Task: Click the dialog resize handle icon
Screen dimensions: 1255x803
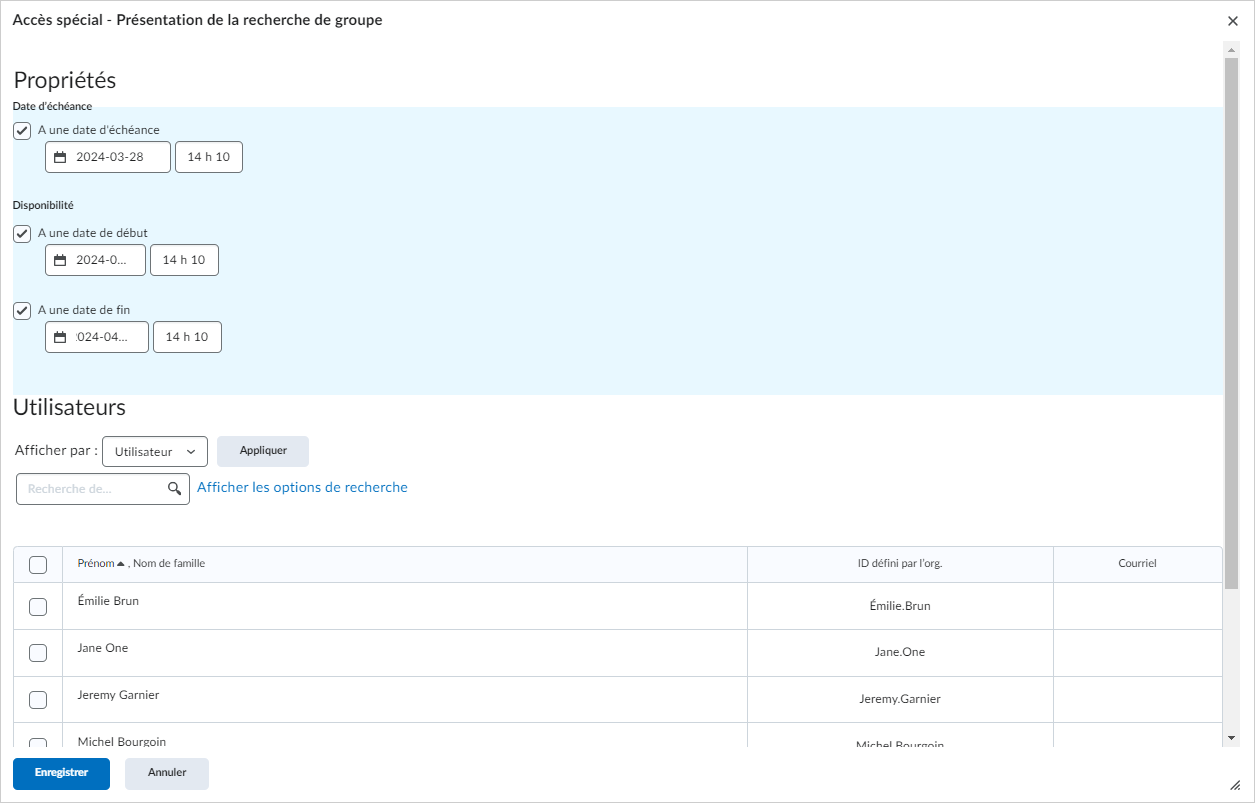Action: [x=1234, y=785]
